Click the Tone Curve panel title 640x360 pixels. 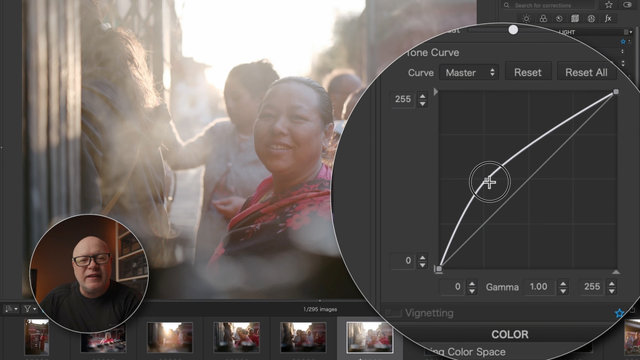pyautogui.click(x=433, y=53)
